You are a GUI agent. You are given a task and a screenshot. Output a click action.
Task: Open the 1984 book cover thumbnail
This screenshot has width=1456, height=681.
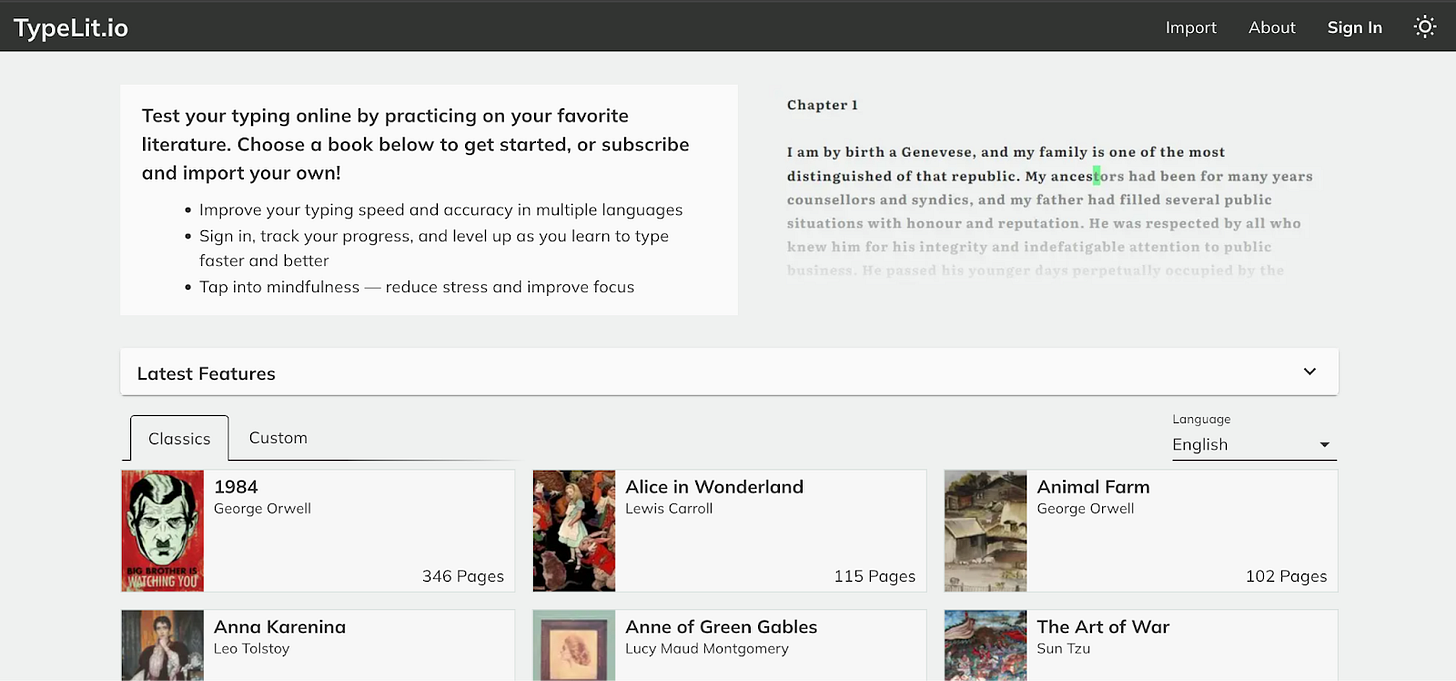163,531
